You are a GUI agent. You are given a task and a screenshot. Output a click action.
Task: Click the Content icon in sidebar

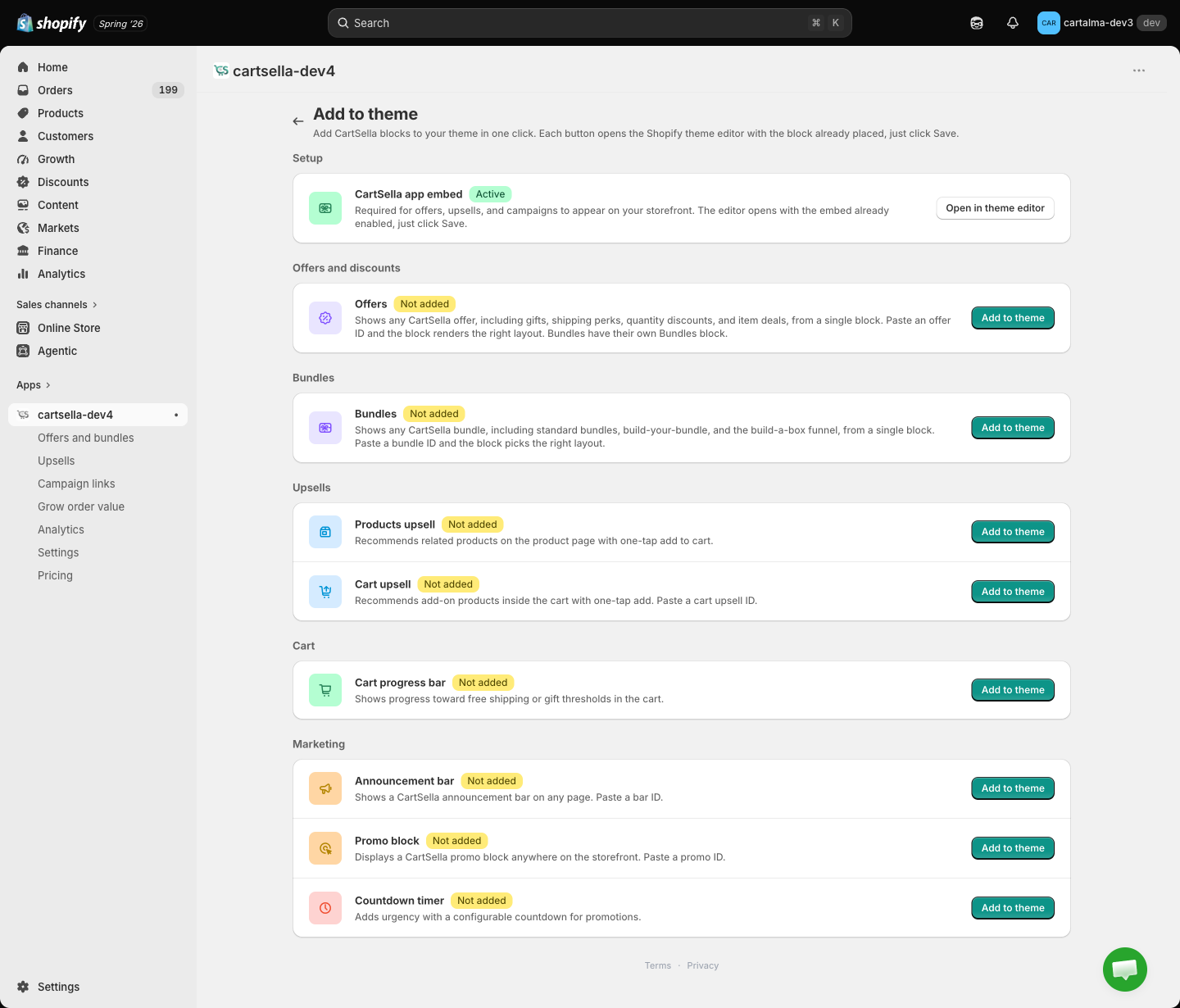tap(23, 205)
